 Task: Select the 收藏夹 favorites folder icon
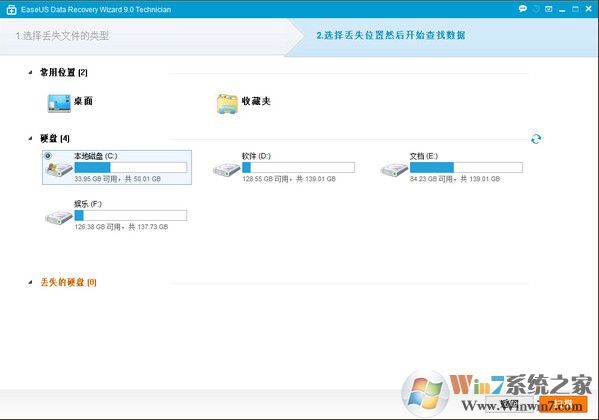pyautogui.click(x=227, y=104)
